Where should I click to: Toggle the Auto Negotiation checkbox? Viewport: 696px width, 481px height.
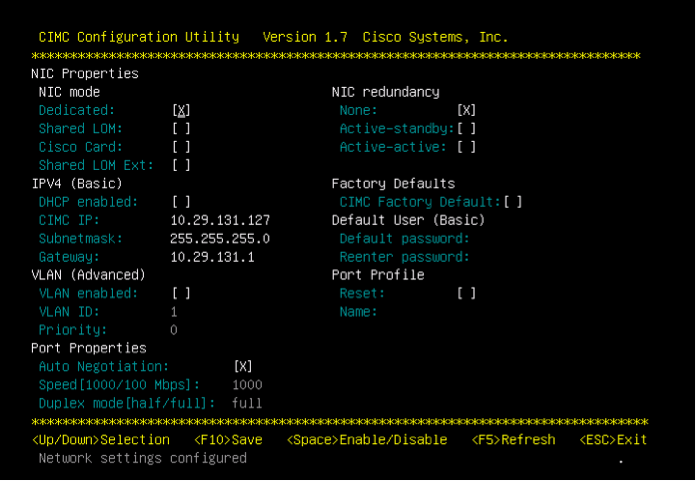click(243, 367)
